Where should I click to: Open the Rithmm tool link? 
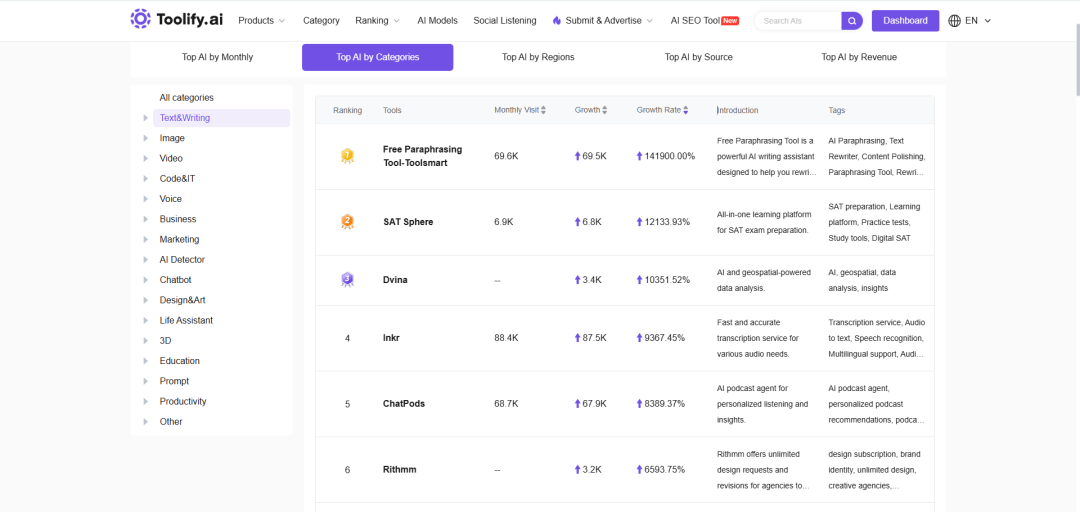coord(399,469)
